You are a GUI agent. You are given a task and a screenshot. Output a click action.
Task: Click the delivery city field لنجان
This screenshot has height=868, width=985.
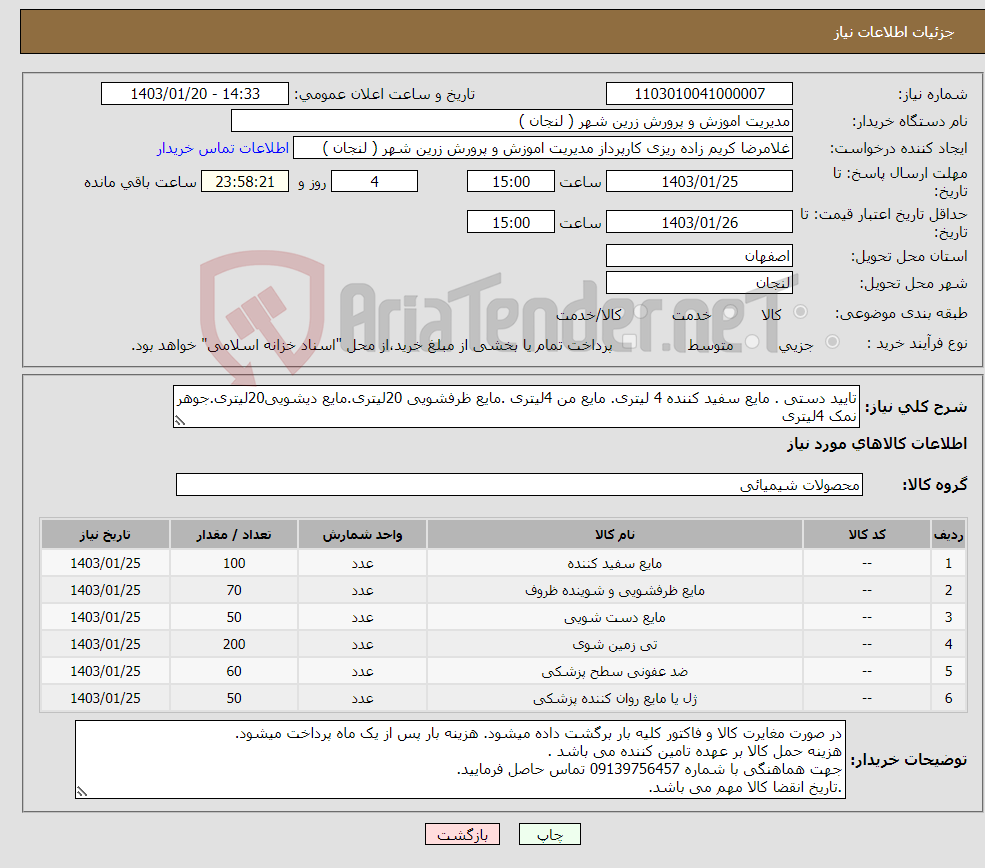(699, 283)
